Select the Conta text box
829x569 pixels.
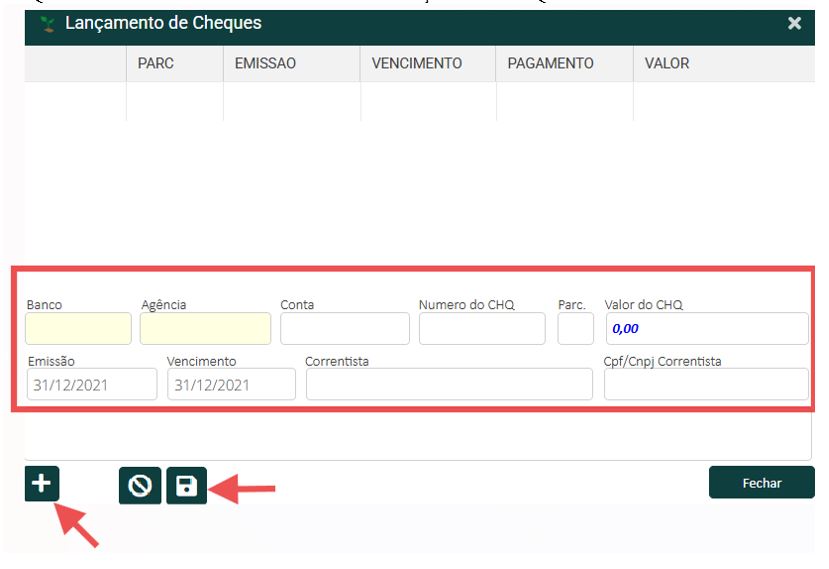click(x=344, y=328)
